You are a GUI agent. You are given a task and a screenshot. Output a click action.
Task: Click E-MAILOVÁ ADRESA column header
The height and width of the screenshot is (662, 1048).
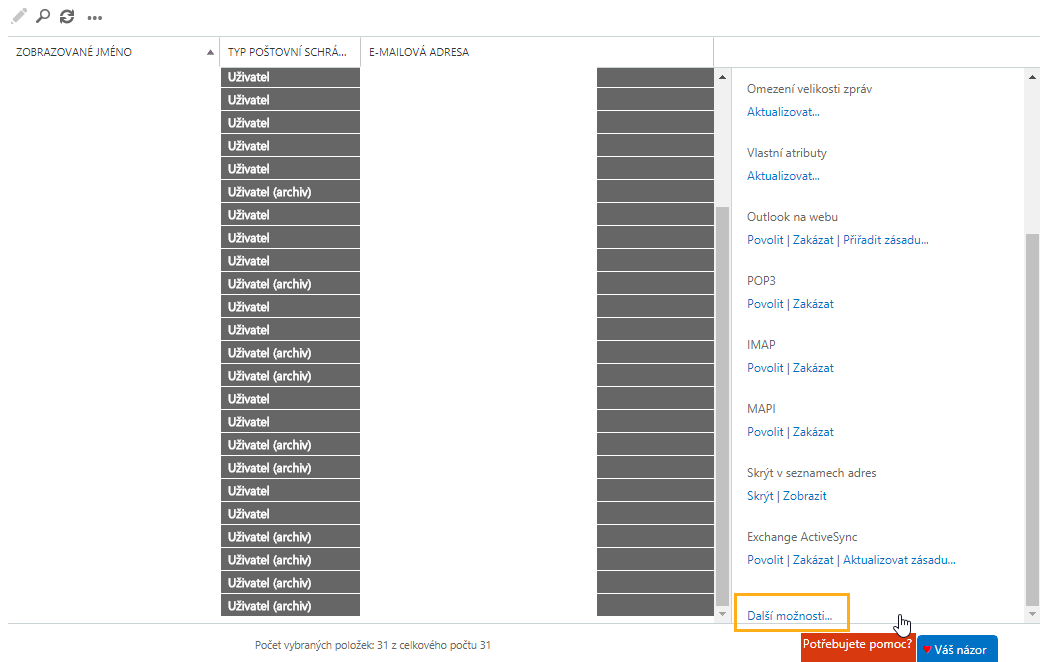pyautogui.click(x=537, y=52)
